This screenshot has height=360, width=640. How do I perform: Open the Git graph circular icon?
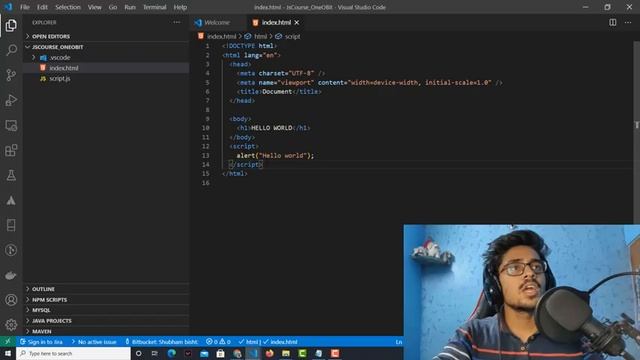coord(11,250)
